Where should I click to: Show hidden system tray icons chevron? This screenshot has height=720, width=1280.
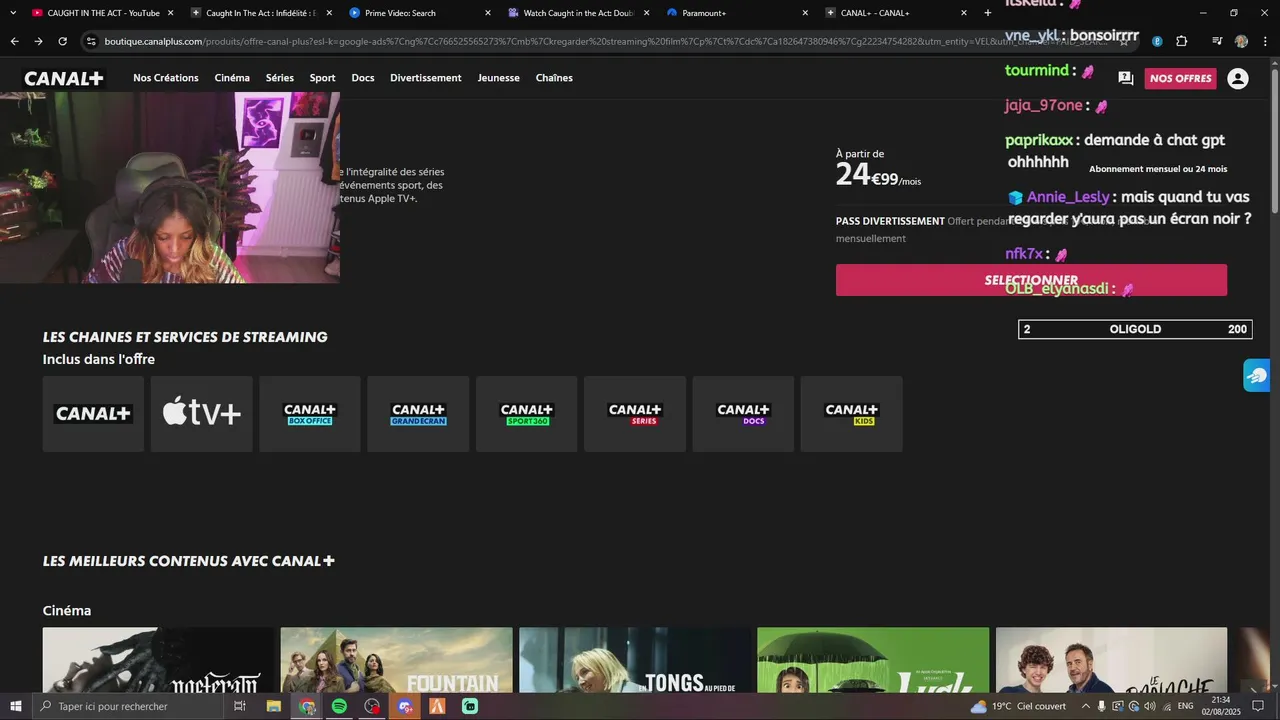click(1086, 706)
